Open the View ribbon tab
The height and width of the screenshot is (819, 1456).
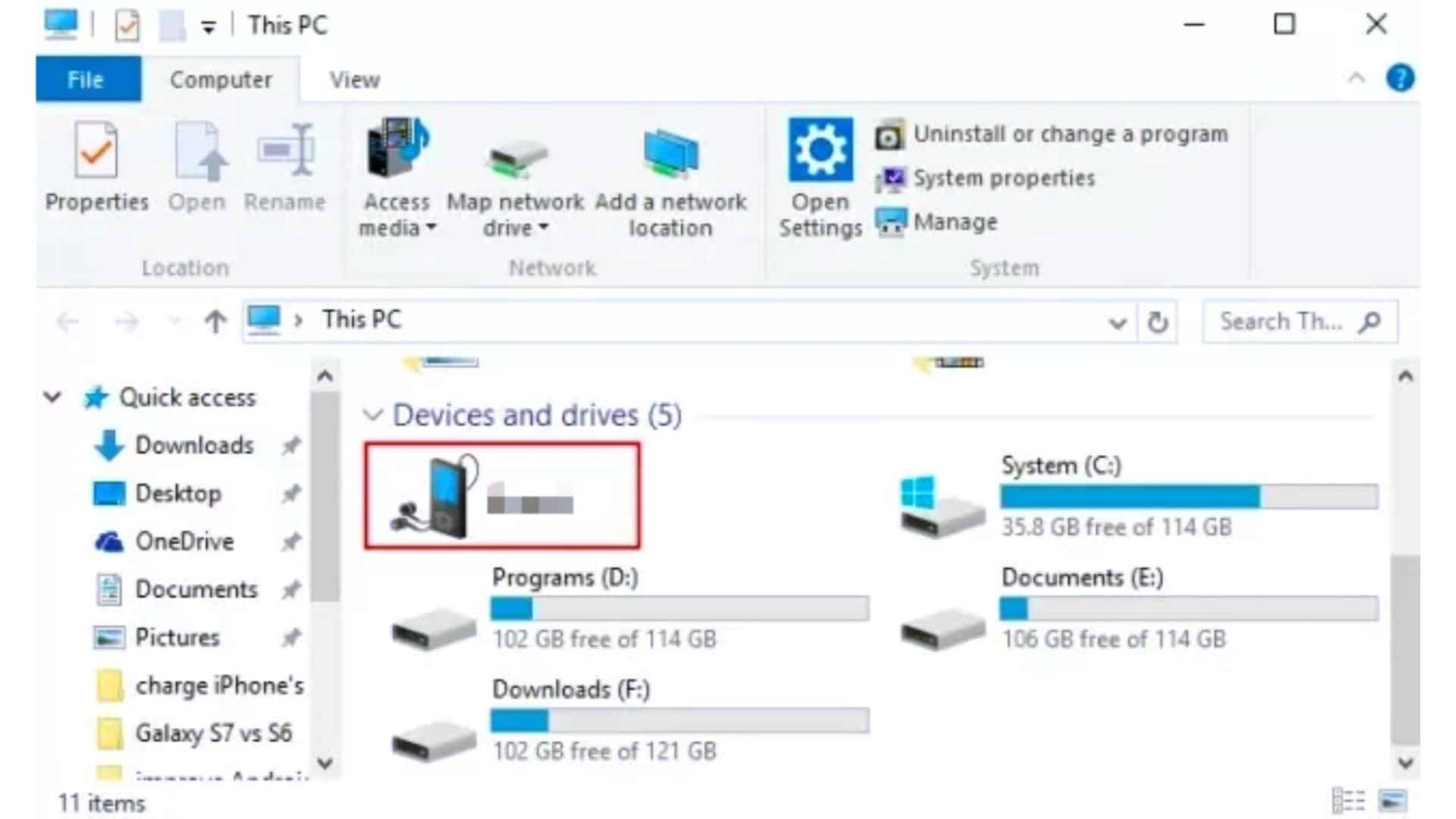(x=354, y=79)
